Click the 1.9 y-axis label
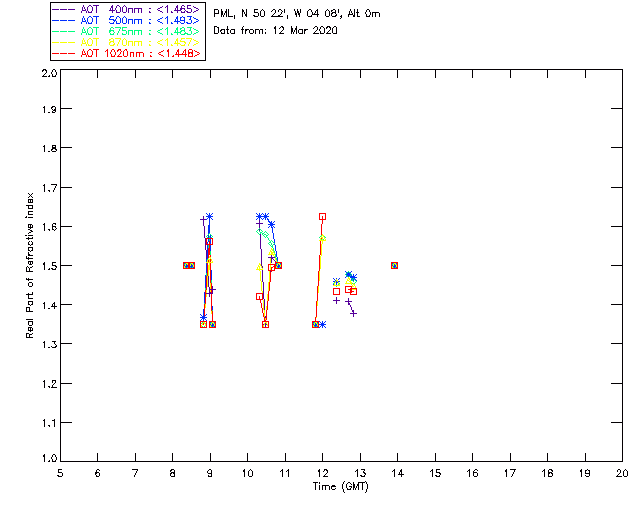The image size is (640, 512). [x=49, y=109]
